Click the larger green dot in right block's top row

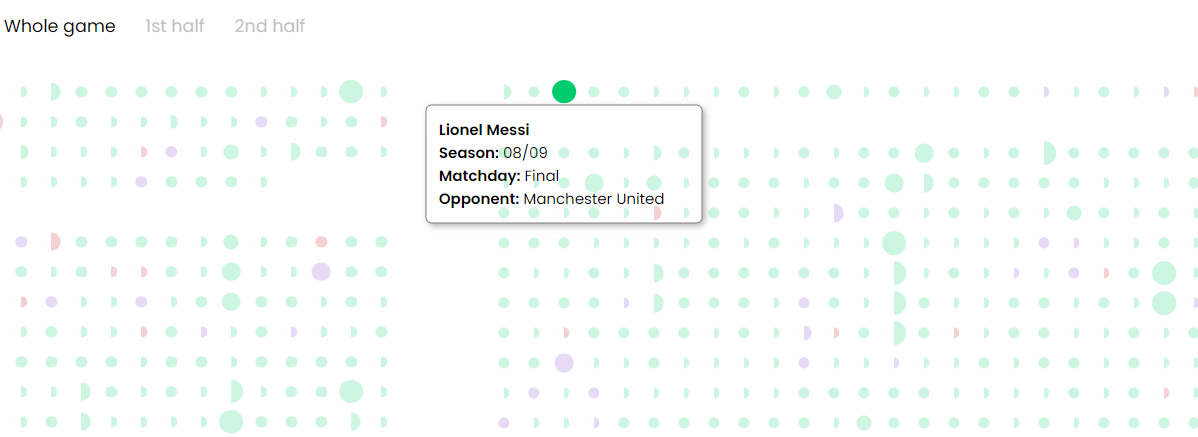[x=834, y=92]
